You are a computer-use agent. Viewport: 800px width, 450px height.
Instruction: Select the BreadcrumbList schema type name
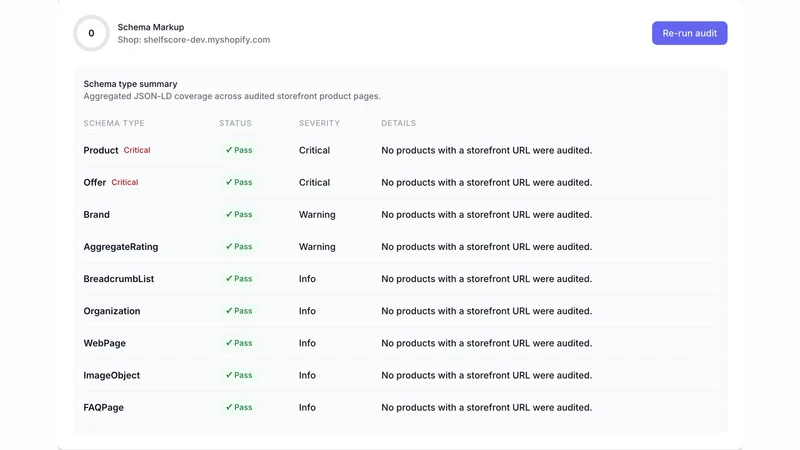point(118,279)
